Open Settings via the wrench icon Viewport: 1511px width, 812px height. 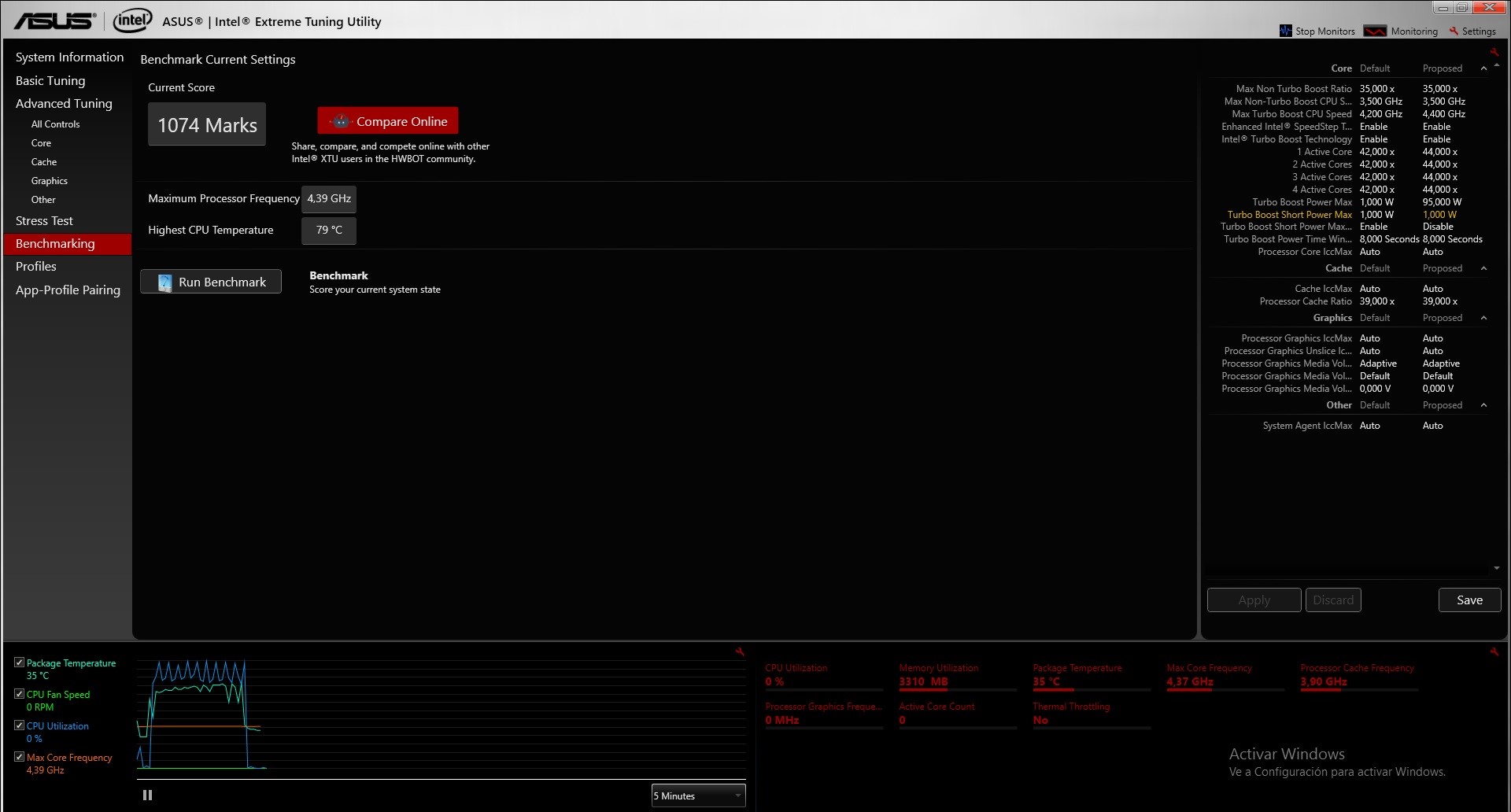pyautogui.click(x=1454, y=31)
